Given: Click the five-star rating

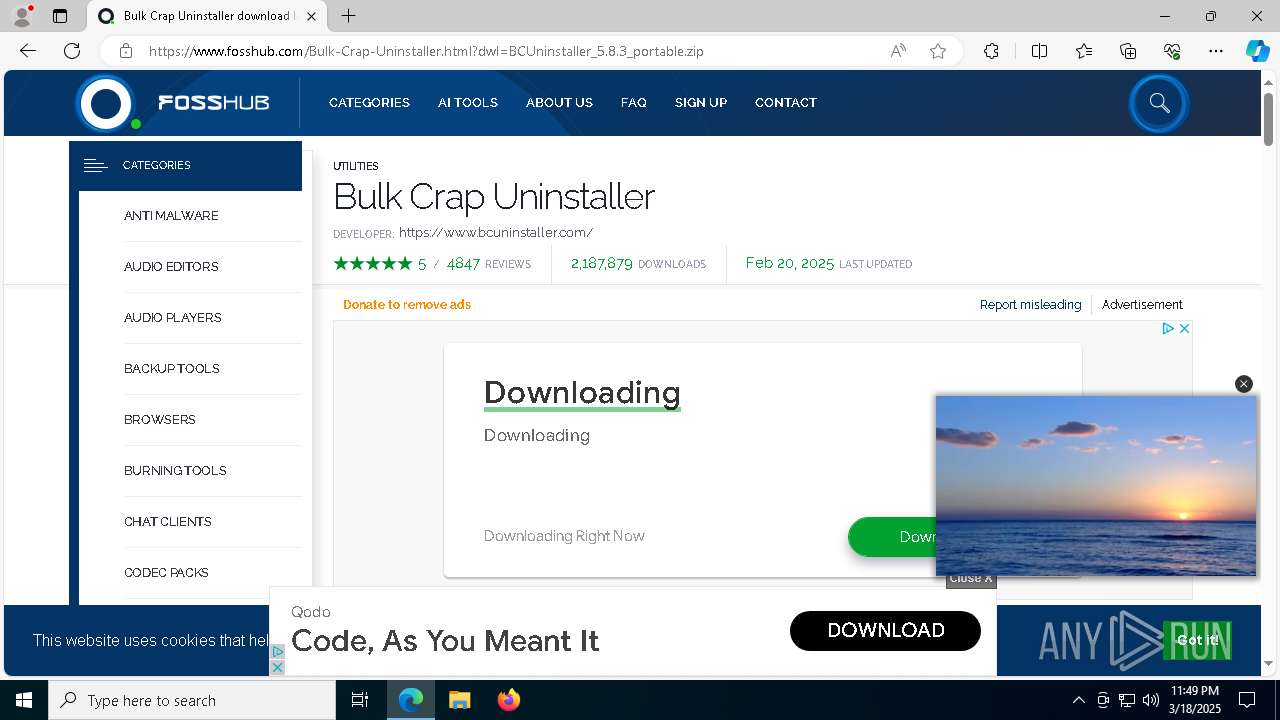Looking at the screenshot, I should tap(372, 264).
